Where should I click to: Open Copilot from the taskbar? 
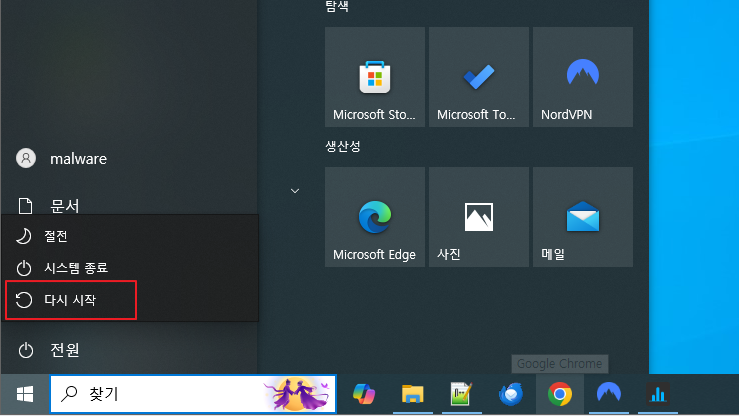[x=364, y=394]
